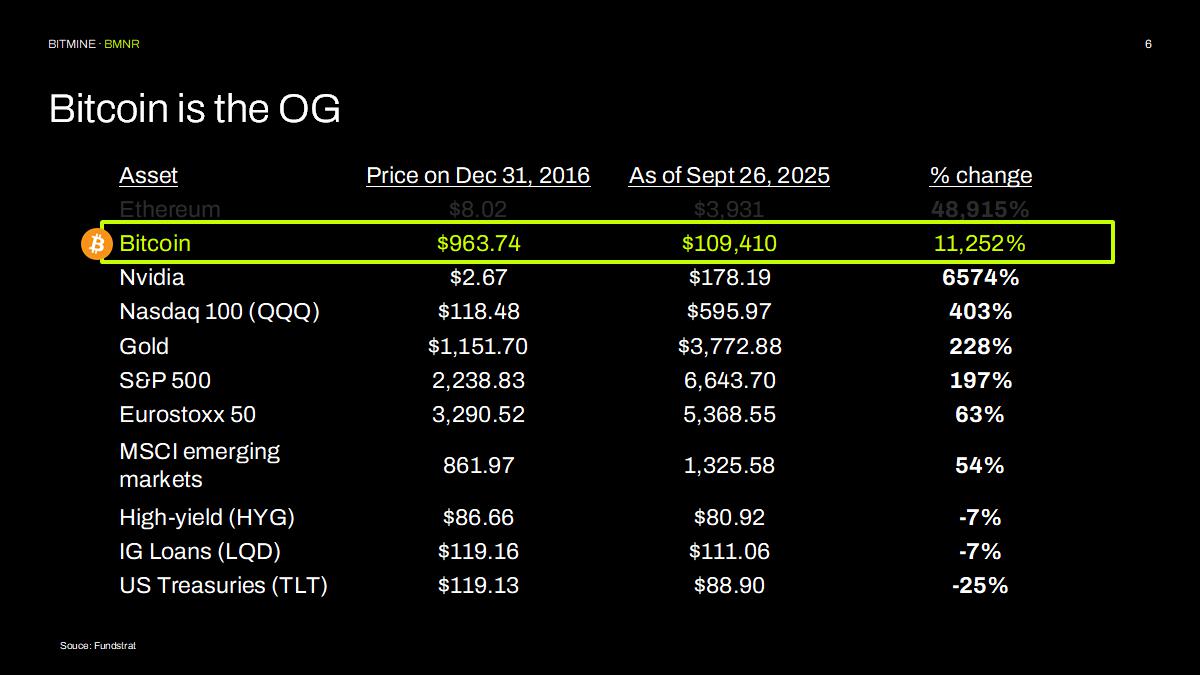Image resolution: width=1200 pixels, height=675 pixels.
Task: Click the BITMINE brand text
Action: (72, 45)
